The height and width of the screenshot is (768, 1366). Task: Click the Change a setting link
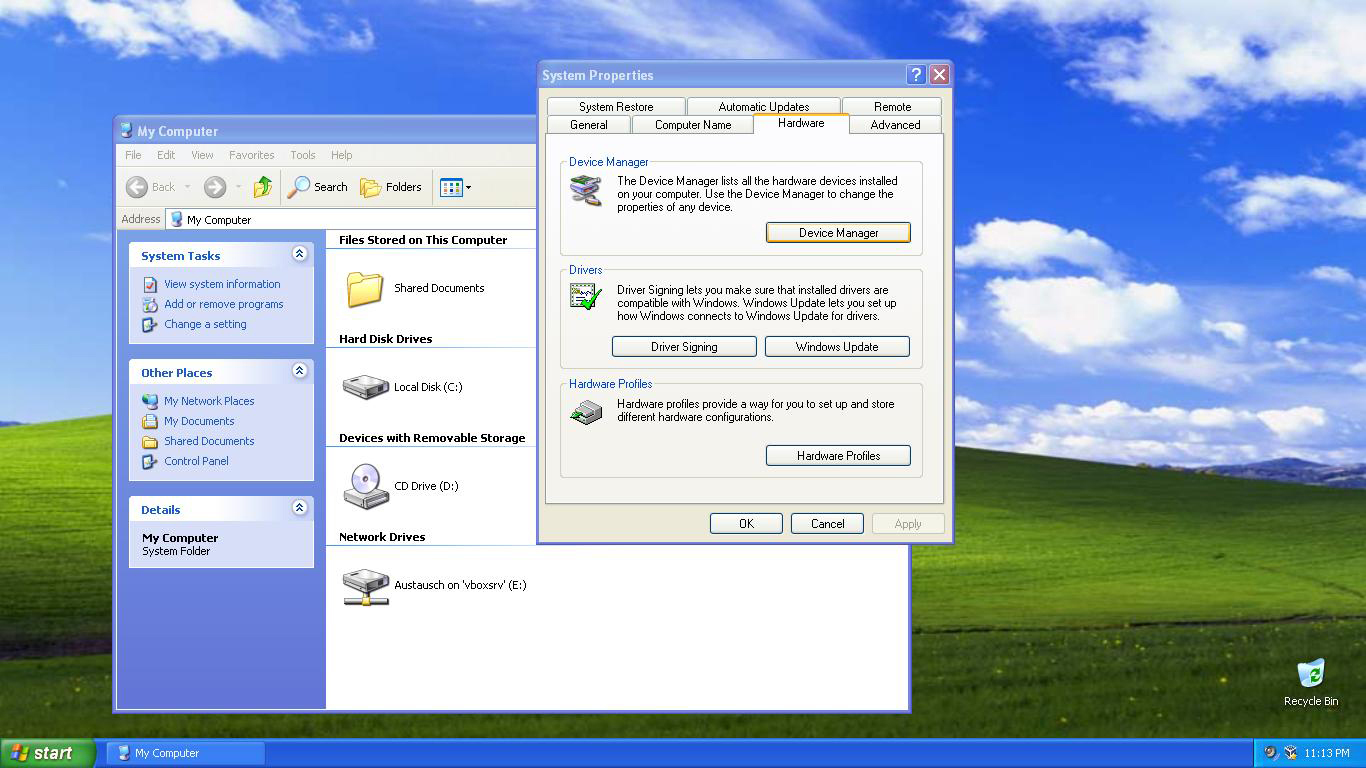(x=205, y=324)
